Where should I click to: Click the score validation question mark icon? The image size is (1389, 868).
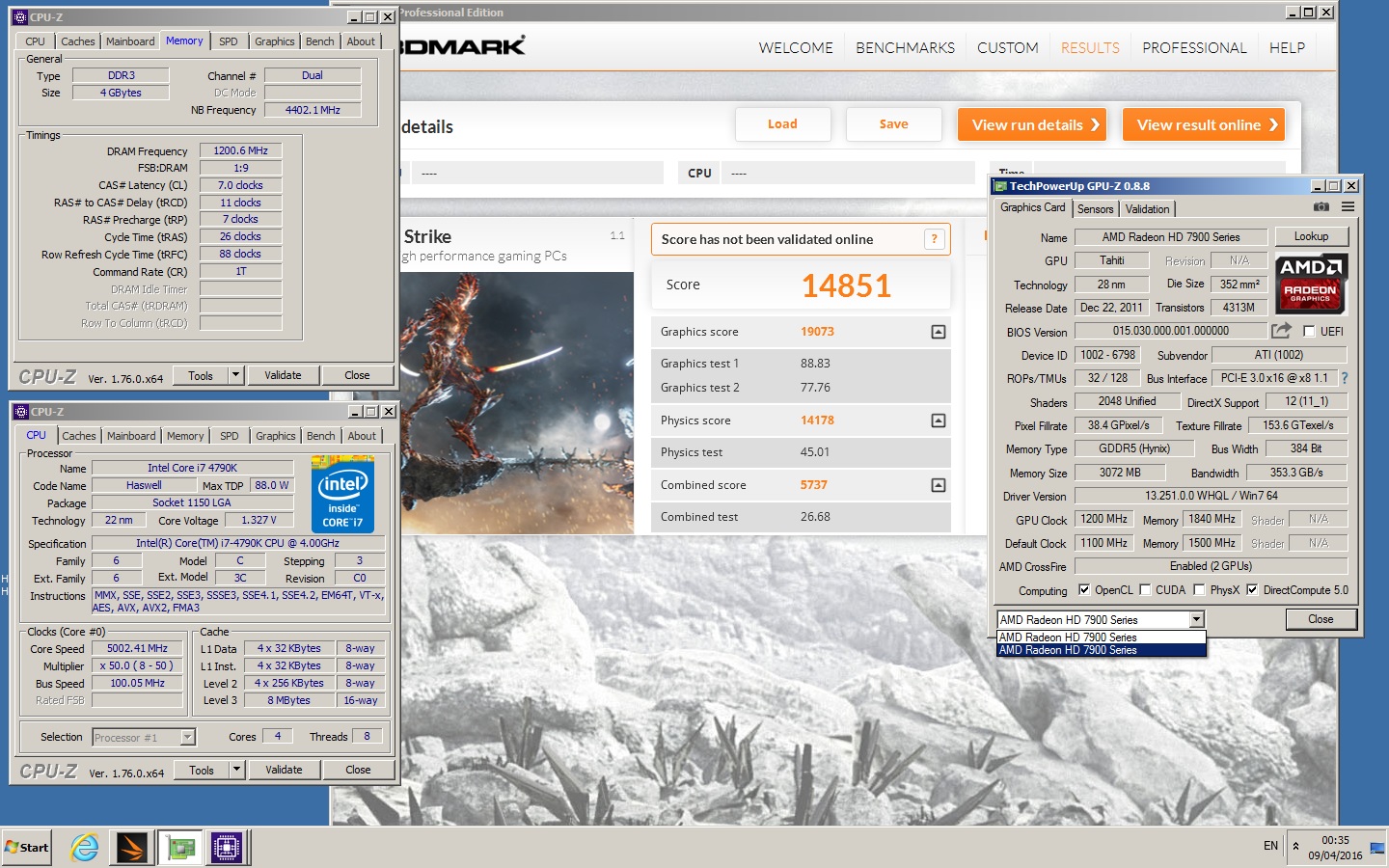(934, 239)
